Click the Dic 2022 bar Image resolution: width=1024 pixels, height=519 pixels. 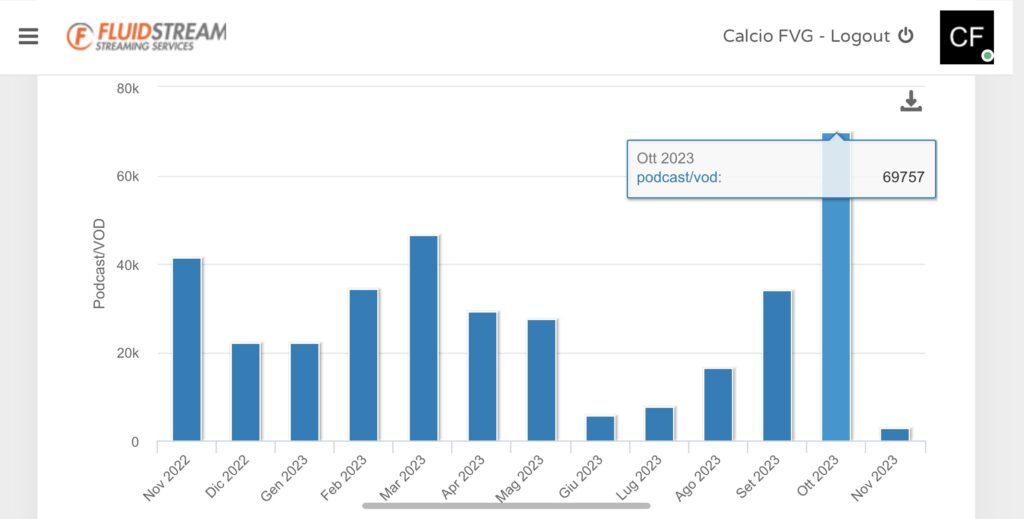coord(246,391)
